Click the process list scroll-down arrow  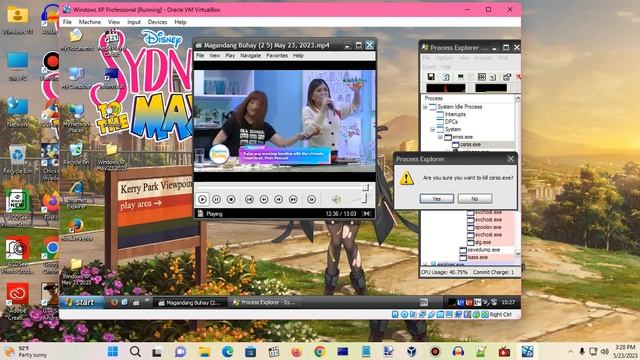pyautogui.click(x=518, y=253)
